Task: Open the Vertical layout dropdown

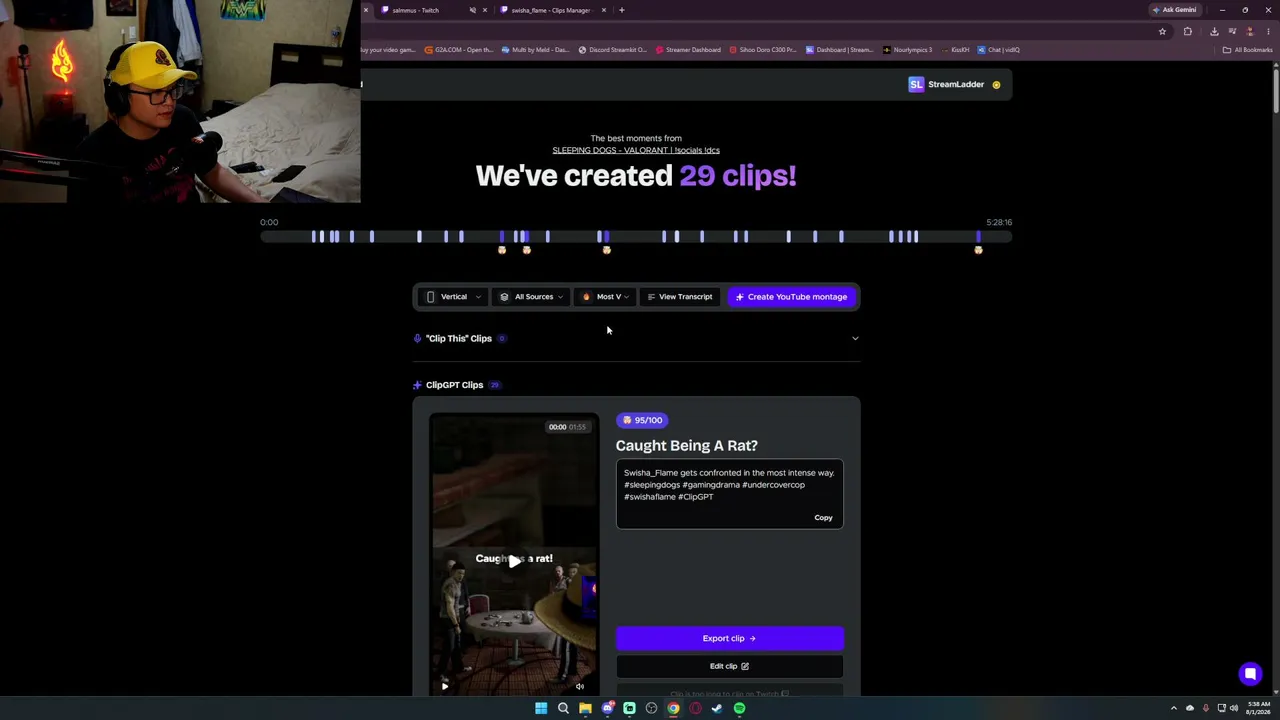Action: (x=454, y=297)
